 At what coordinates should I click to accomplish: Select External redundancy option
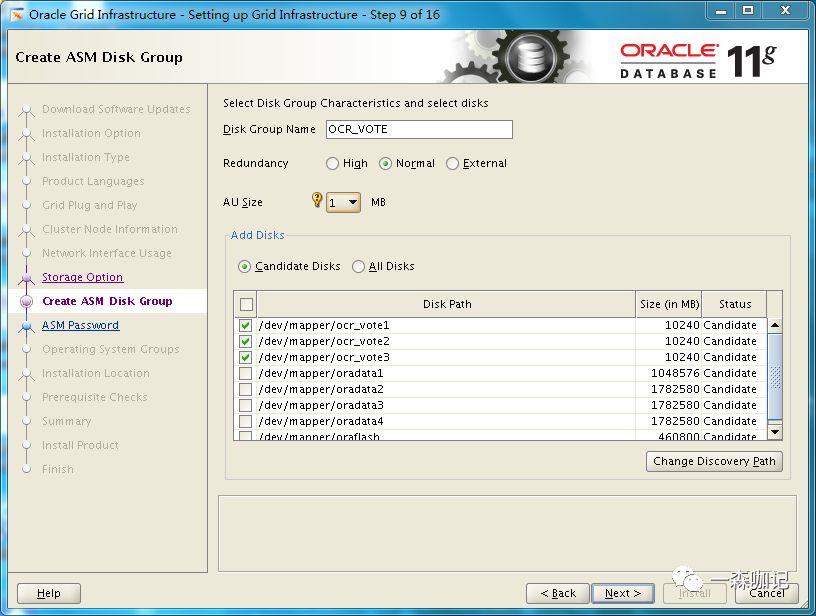point(453,164)
